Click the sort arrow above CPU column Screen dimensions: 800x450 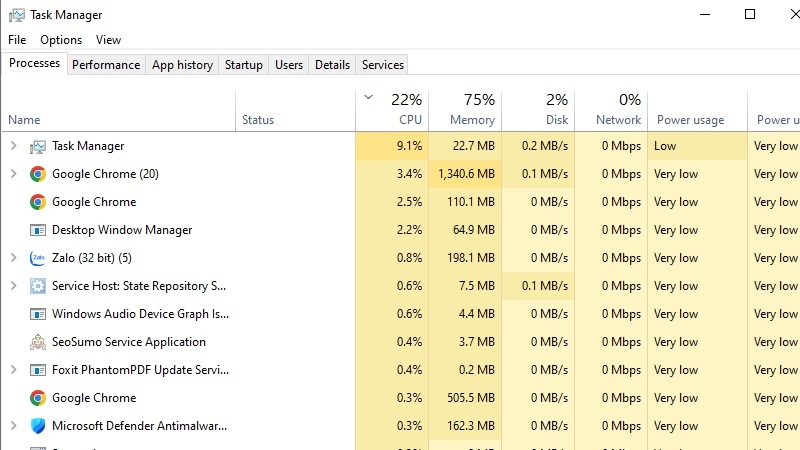pyautogui.click(x=368, y=97)
